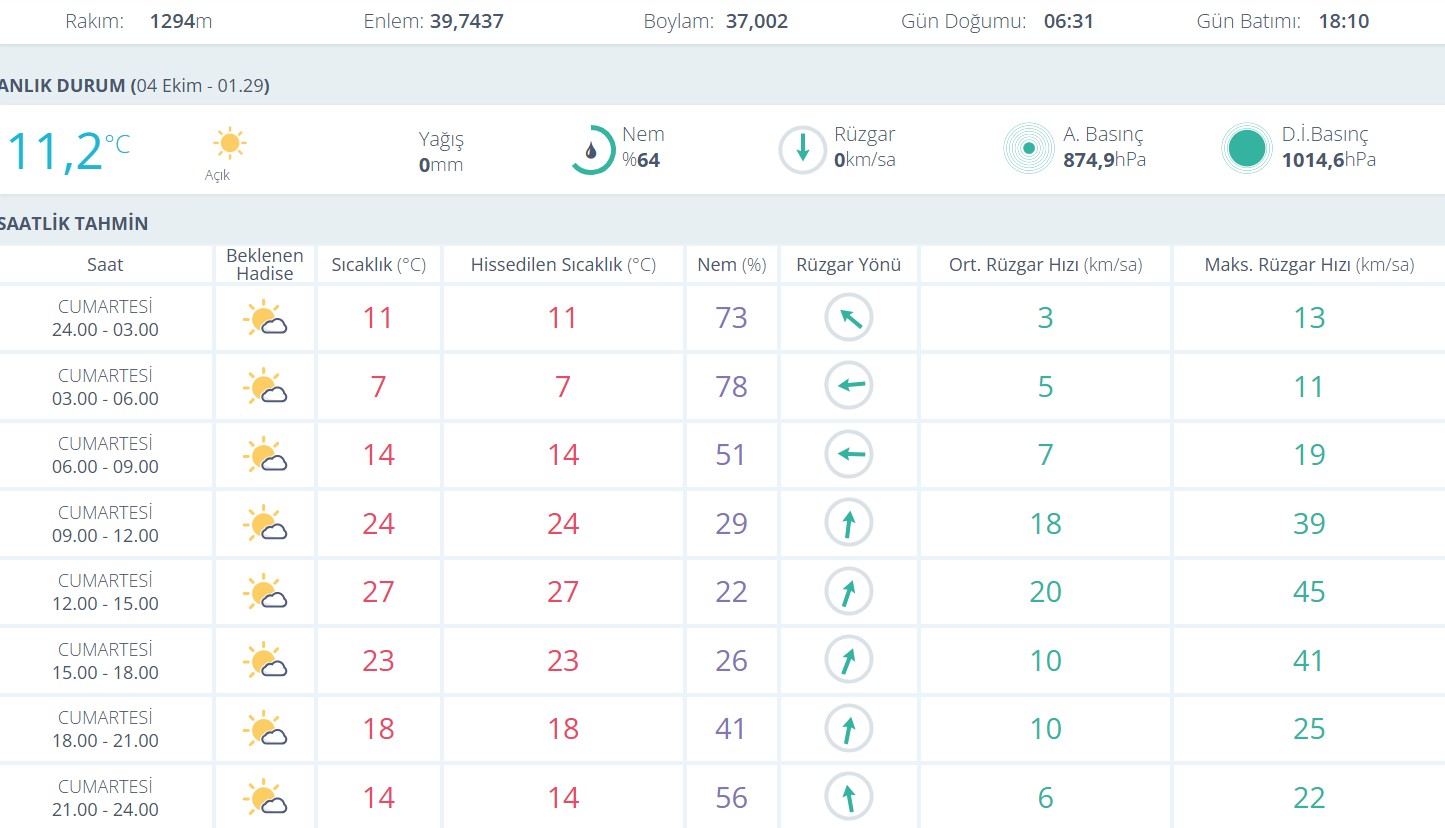Click the weather icon for 18.00 - 21.00
The height and width of the screenshot is (828, 1445).
pos(265,729)
